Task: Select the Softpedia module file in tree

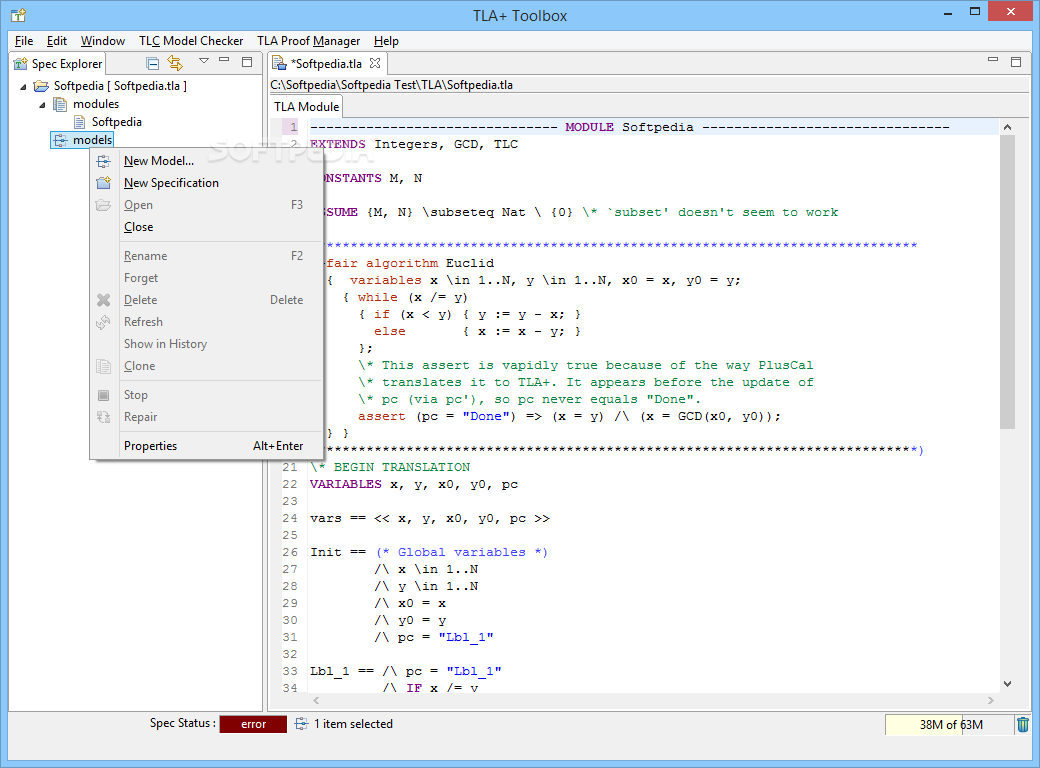Action: [117, 122]
